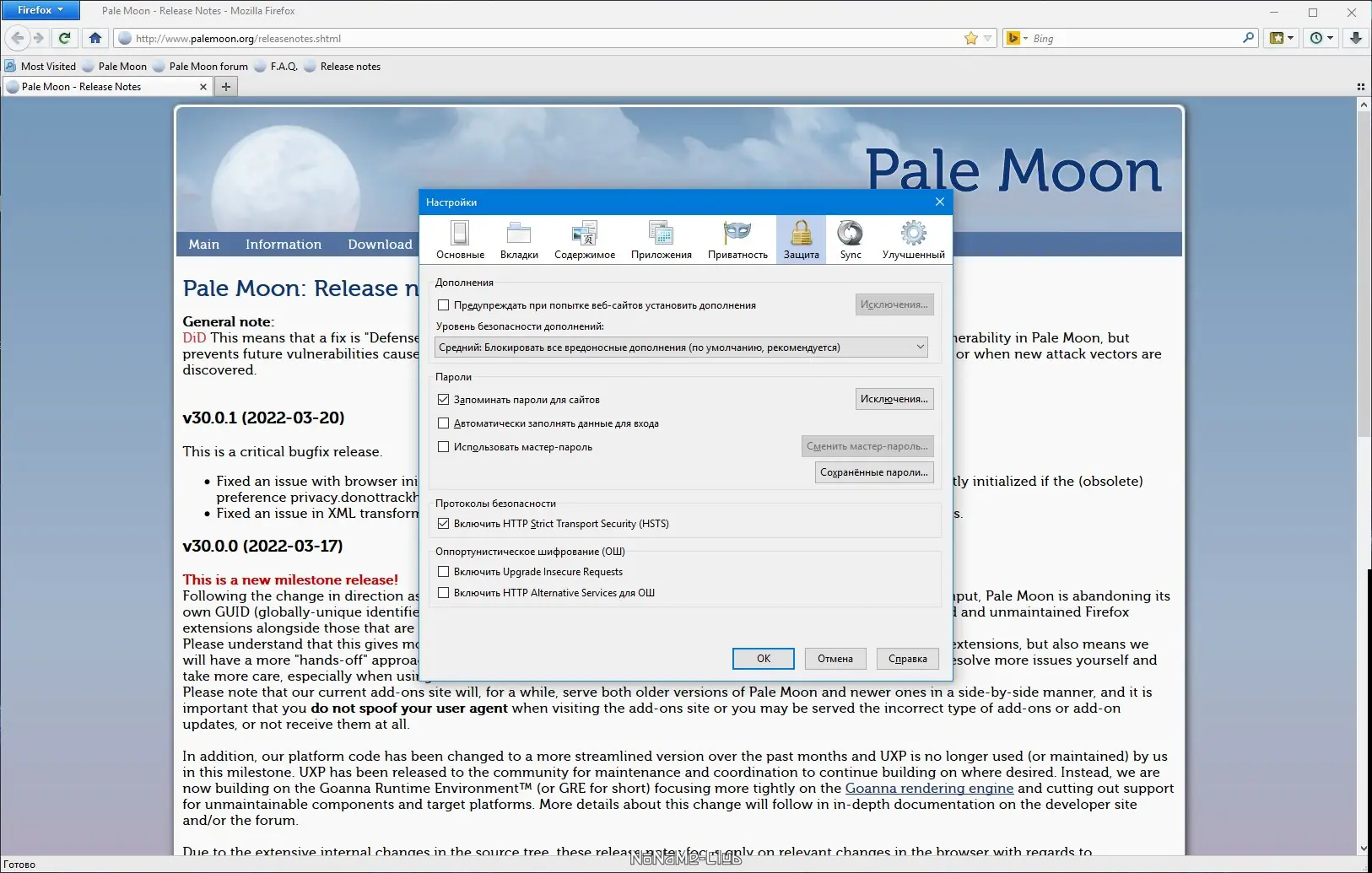
Task: Click the search magnifier icon
Action: (x=1249, y=38)
